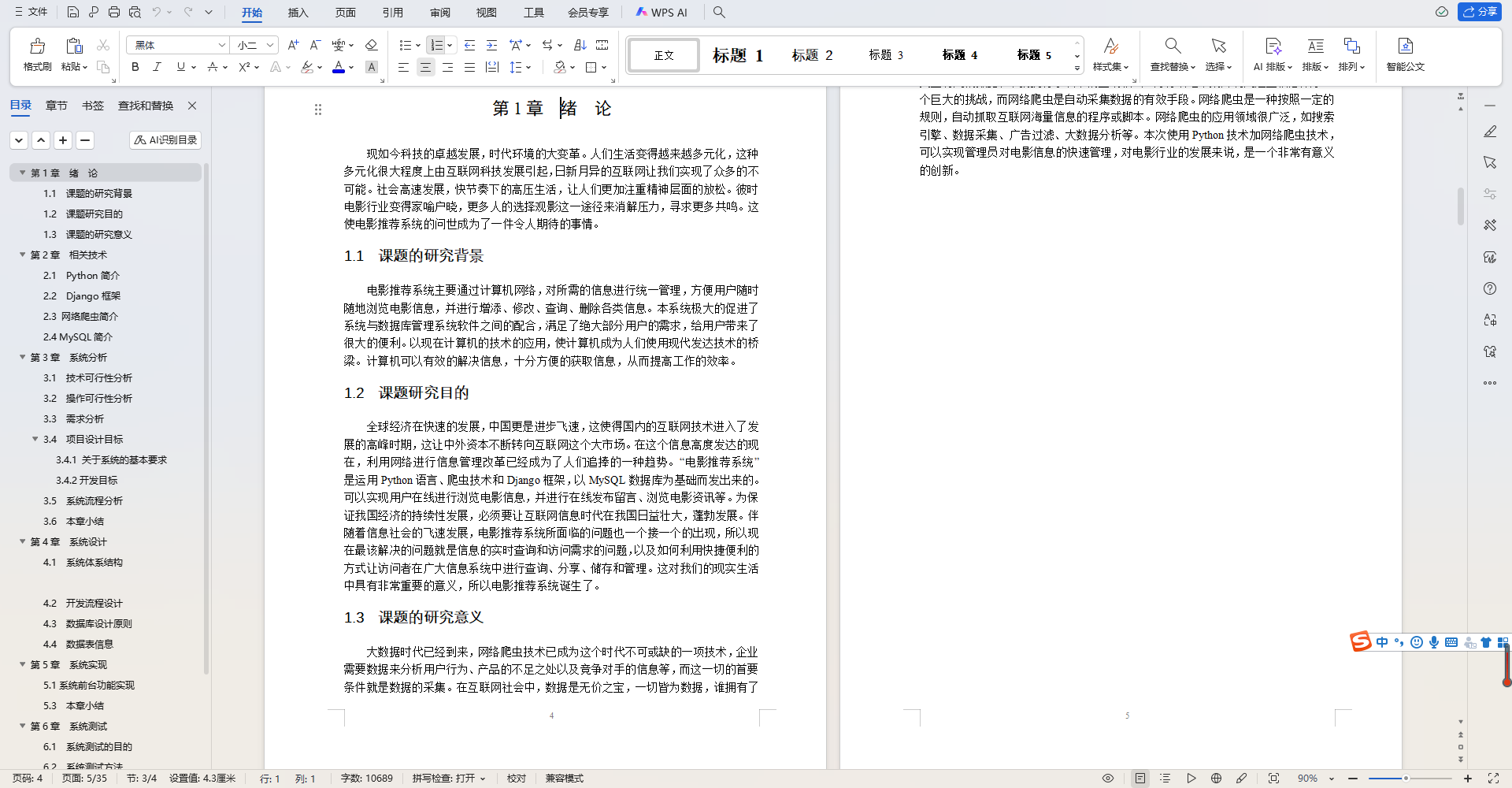
Task: Click the search icon next to WPS AI
Action: pos(719,13)
